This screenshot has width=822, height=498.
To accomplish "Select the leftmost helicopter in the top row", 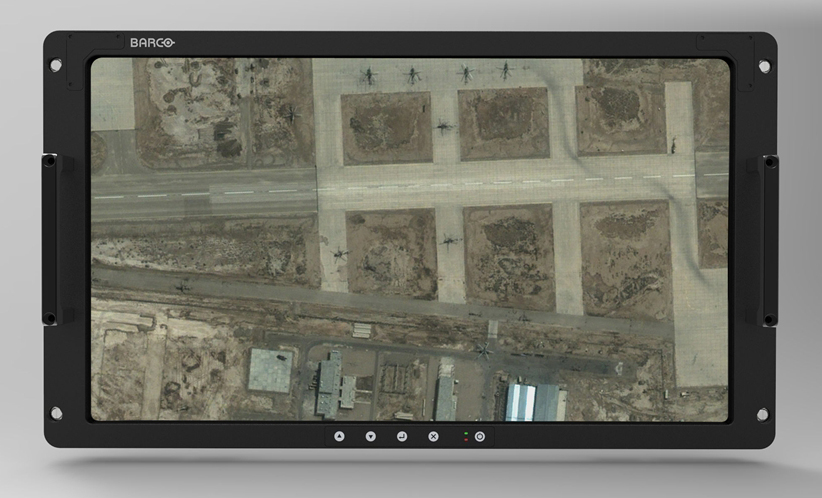I will (369, 75).
